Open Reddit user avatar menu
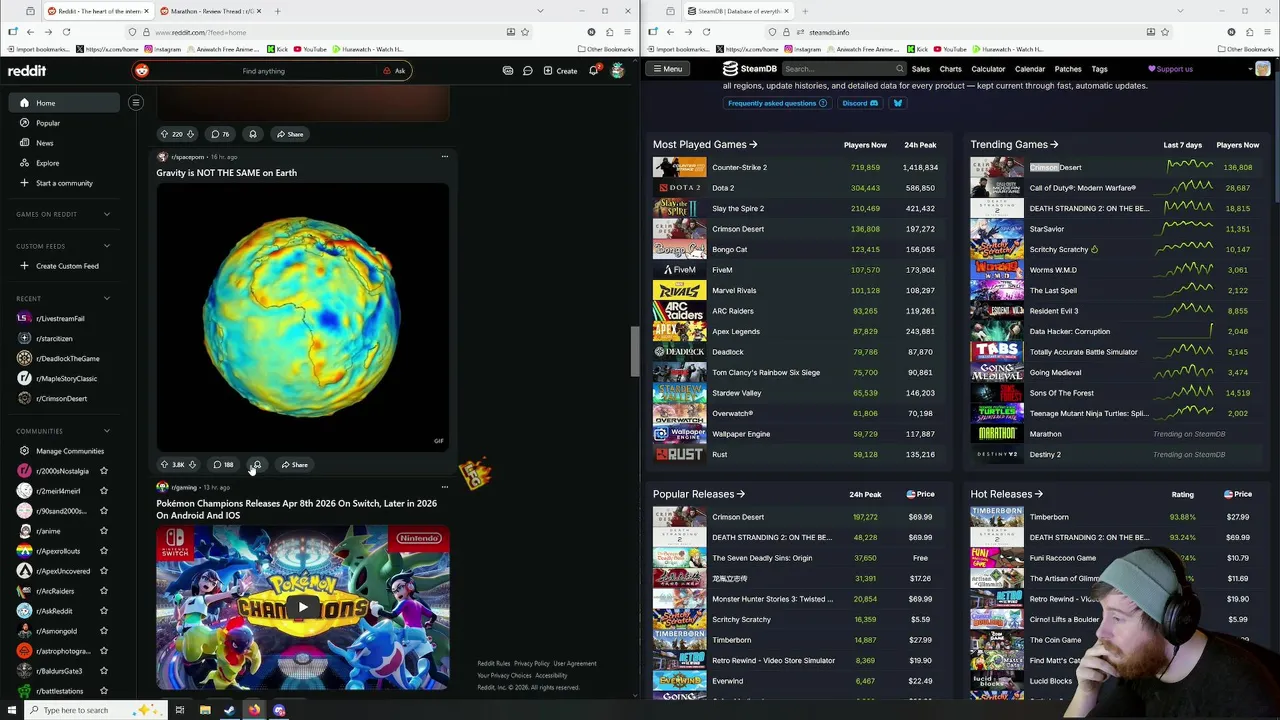Screen dimensions: 1280x720 click(617, 71)
